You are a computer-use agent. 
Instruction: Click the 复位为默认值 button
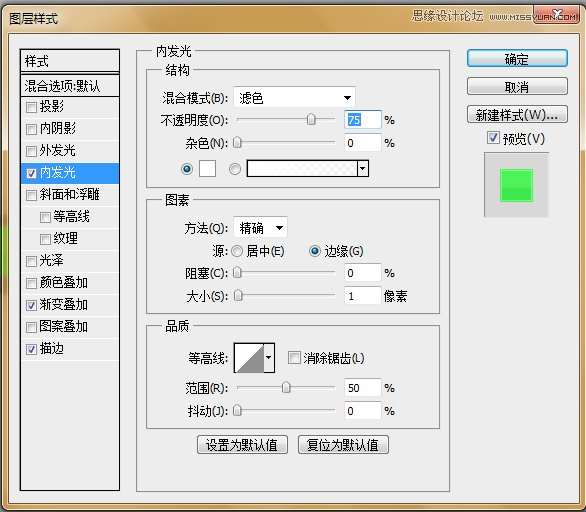(x=343, y=445)
